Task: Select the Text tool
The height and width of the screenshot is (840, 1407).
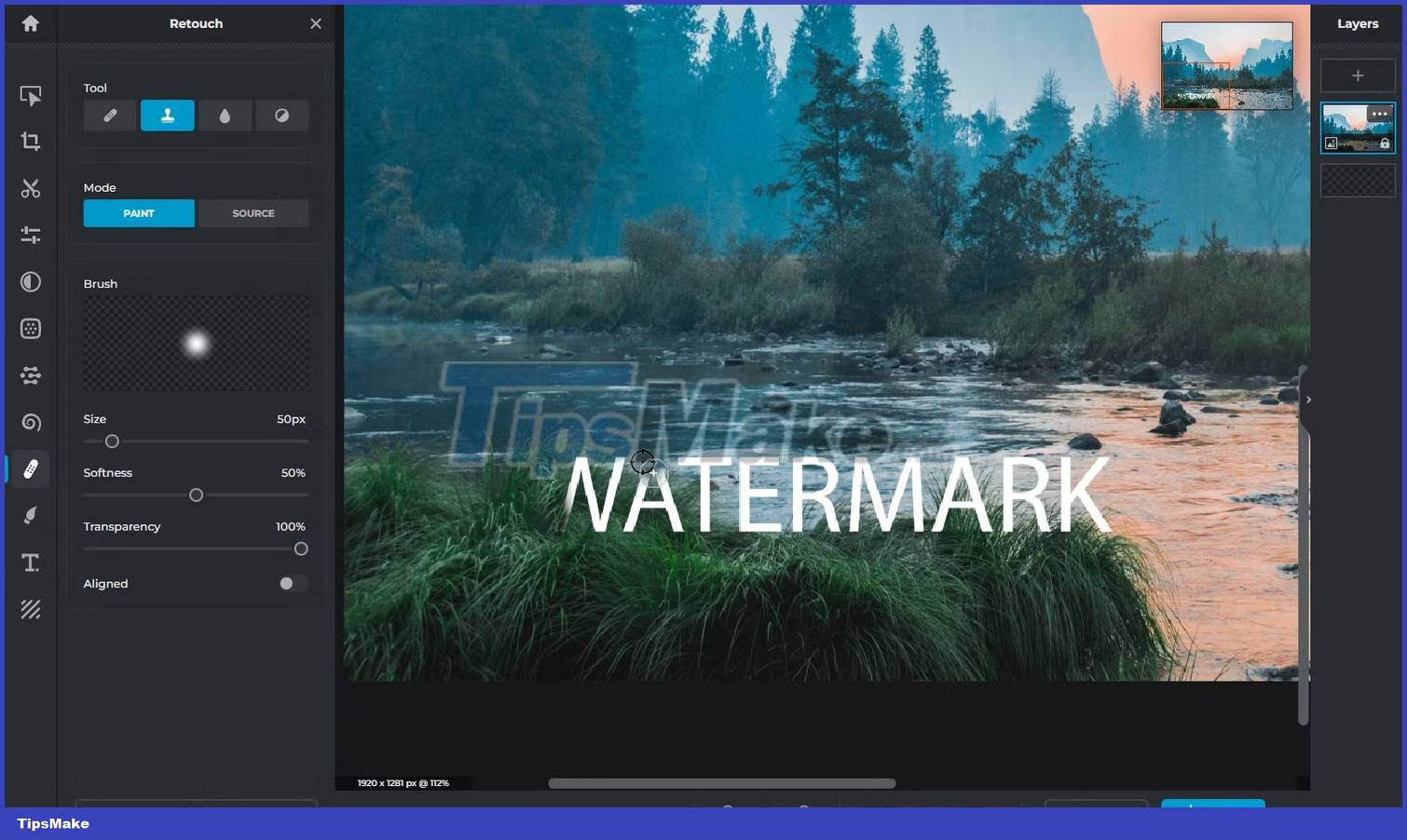Action: click(x=31, y=562)
